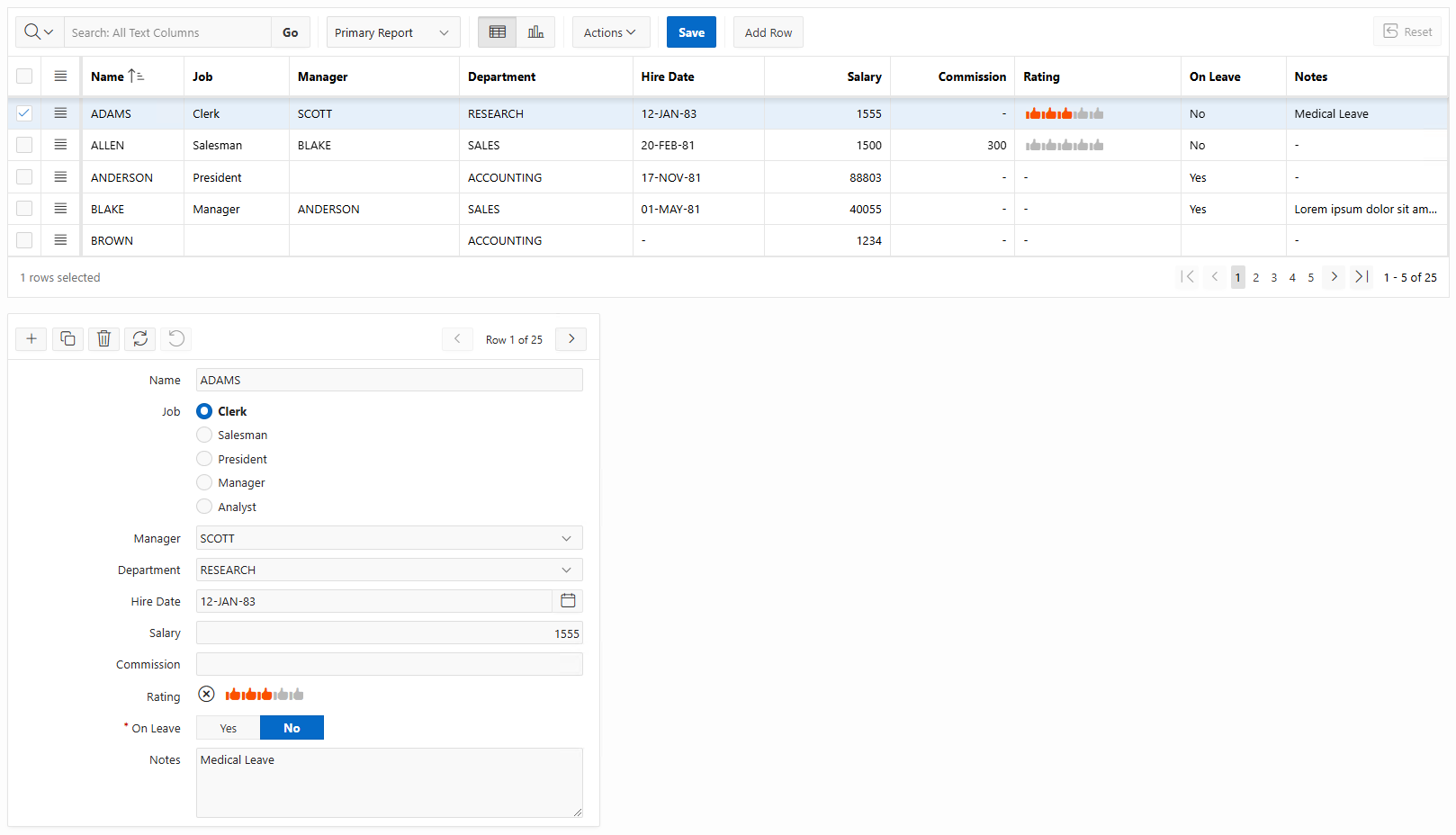The width and height of the screenshot is (1456, 835).
Task: Check the ANDERSON row checkbox
Action: [x=24, y=177]
